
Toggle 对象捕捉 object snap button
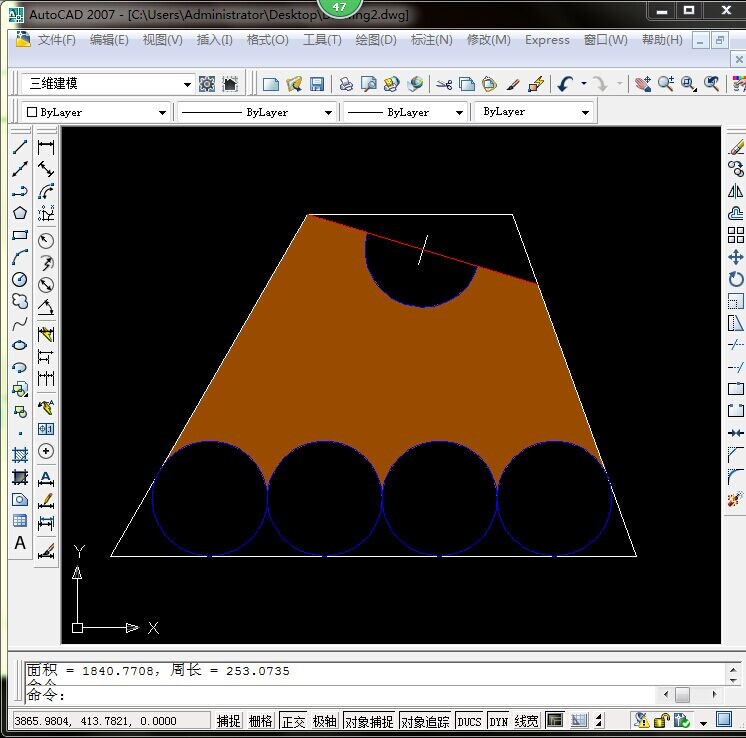(x=369, y=721)
